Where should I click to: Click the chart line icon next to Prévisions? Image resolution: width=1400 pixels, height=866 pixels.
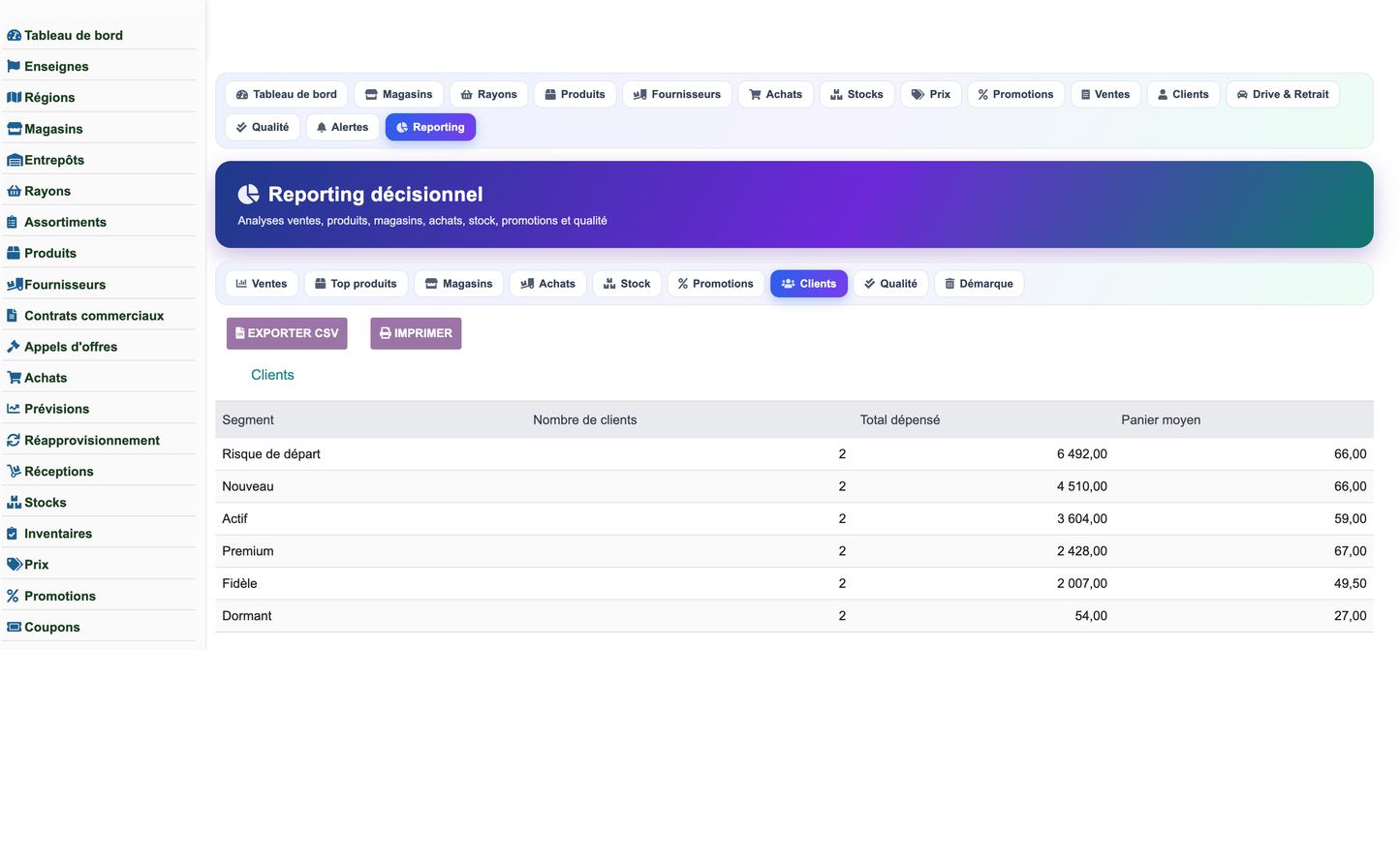point(14,409)
